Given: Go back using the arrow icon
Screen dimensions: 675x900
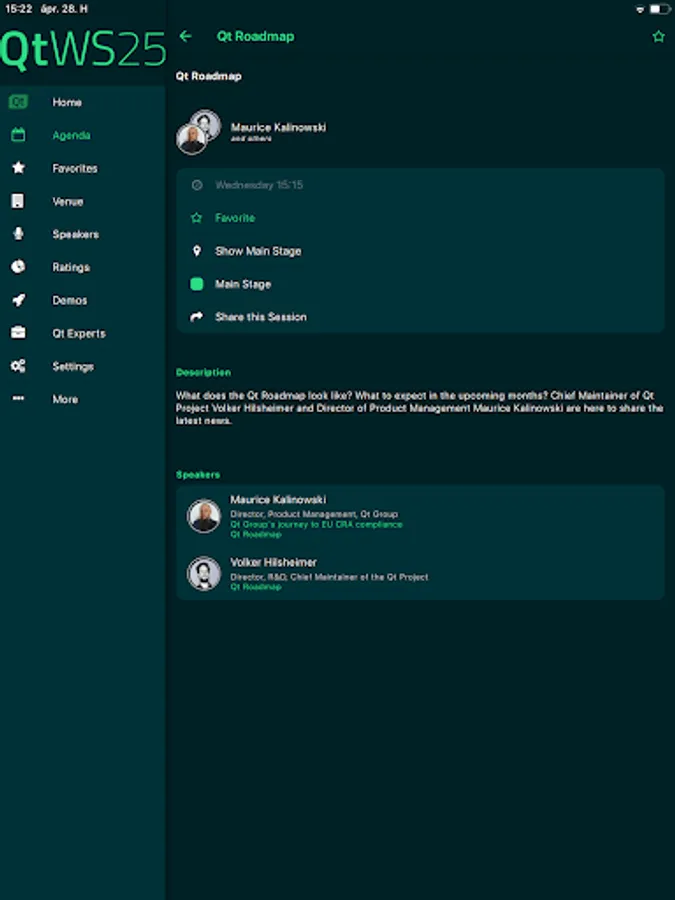Looking at the screenshot, I should point(185,36).
